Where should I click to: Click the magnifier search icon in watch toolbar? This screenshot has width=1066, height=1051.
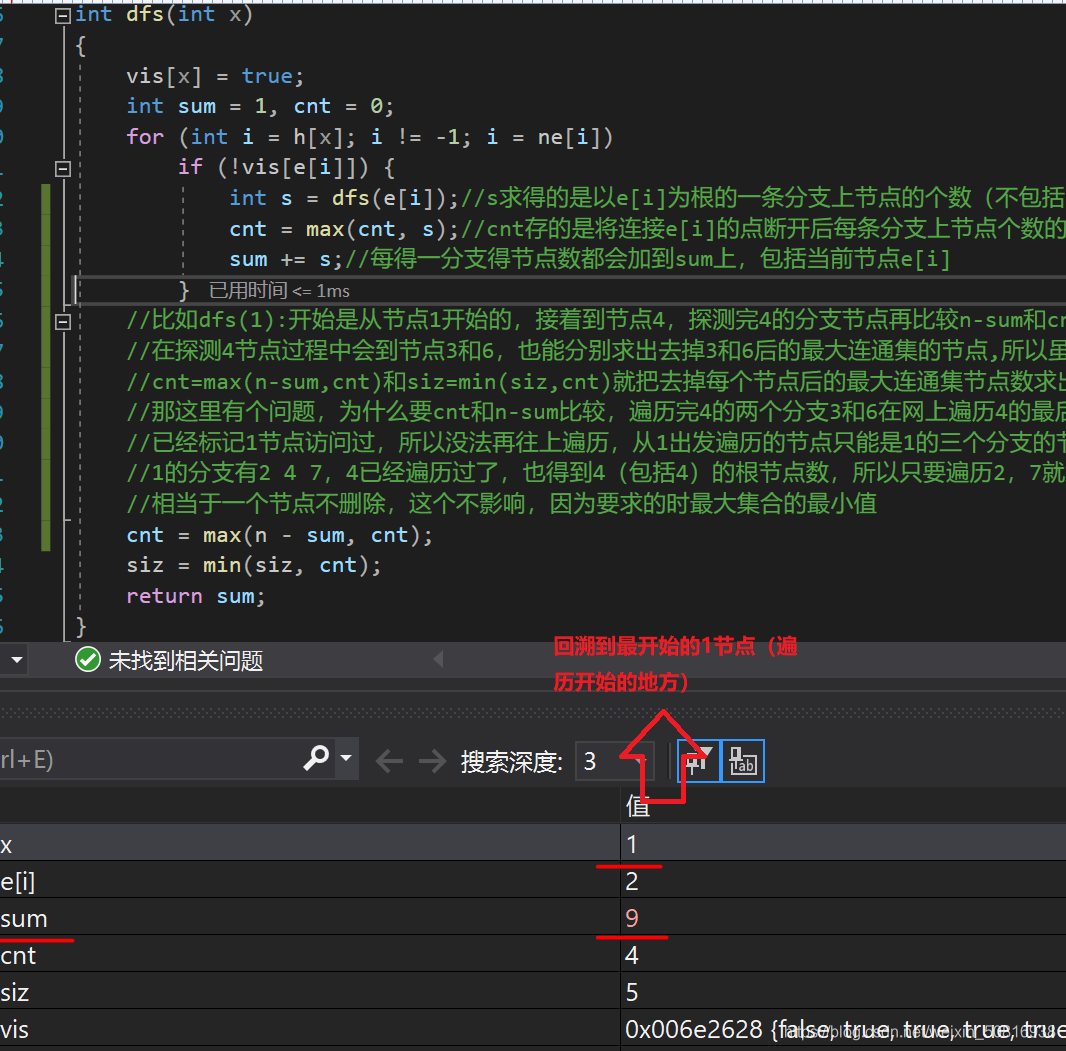(316, 757)
